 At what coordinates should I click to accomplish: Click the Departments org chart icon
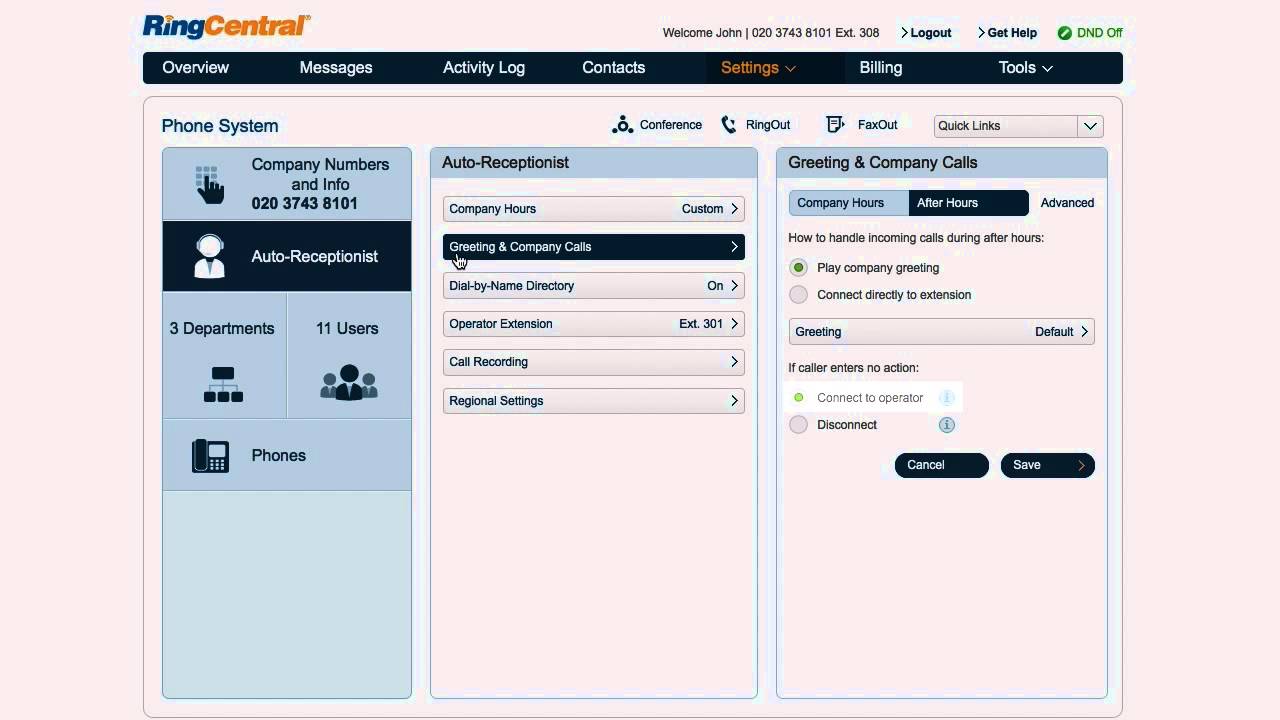[223, 384]
